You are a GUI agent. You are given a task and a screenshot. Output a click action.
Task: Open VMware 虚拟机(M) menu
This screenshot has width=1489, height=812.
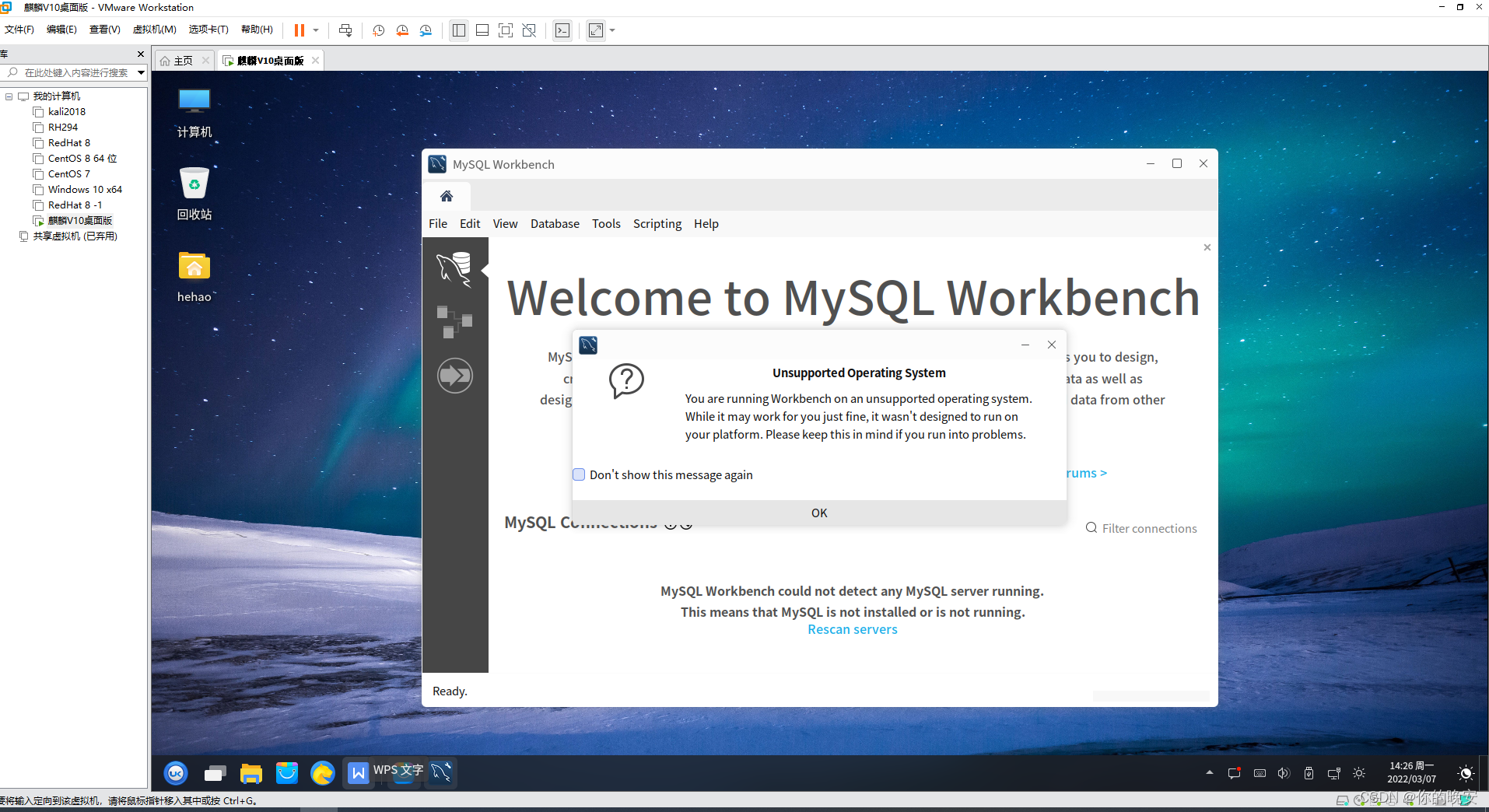coord(155,30)
